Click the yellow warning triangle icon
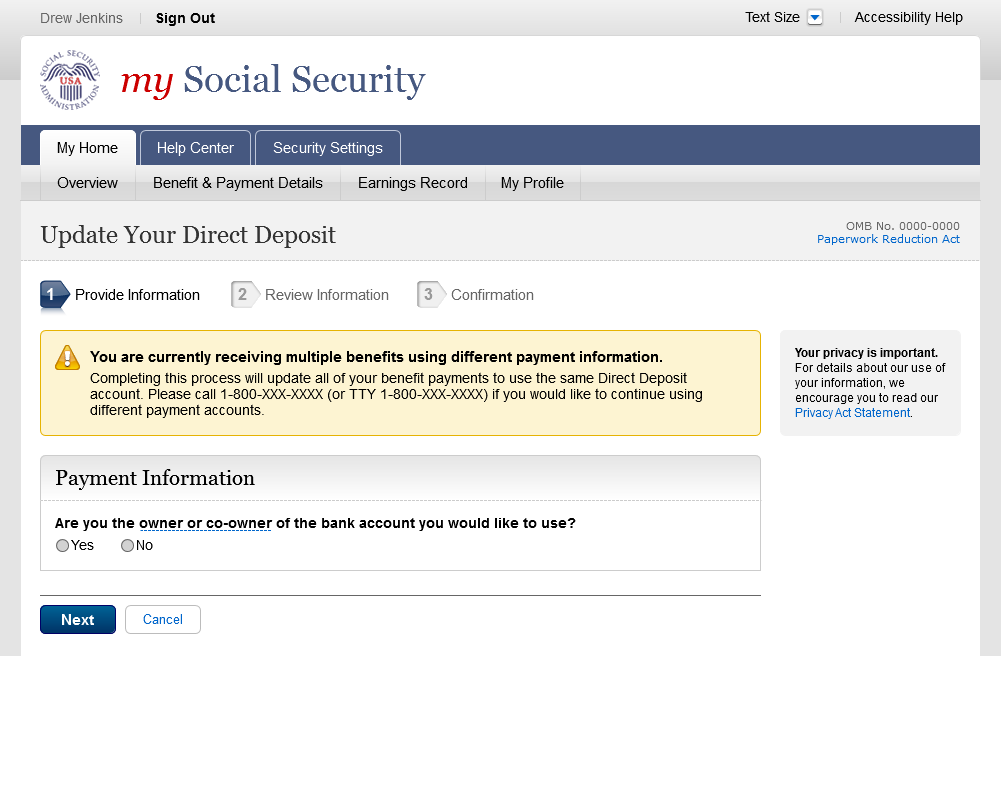The image size is (1008, 788). coord(67,358)
